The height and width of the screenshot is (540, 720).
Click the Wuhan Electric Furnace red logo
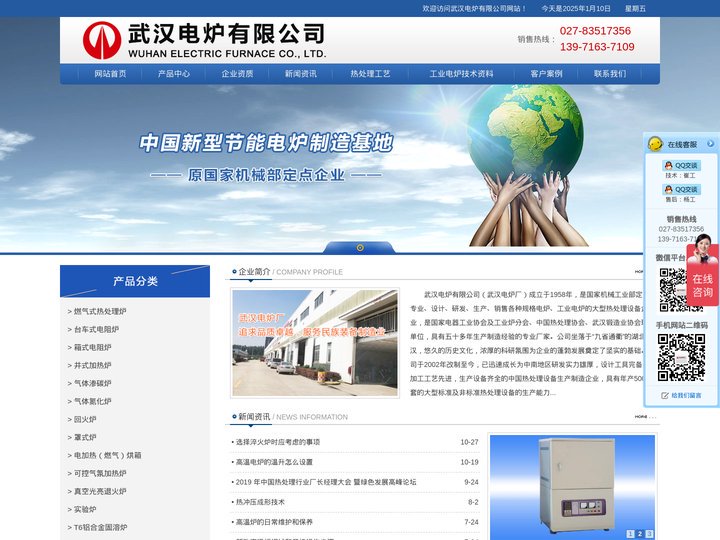(x=102, y=40)
